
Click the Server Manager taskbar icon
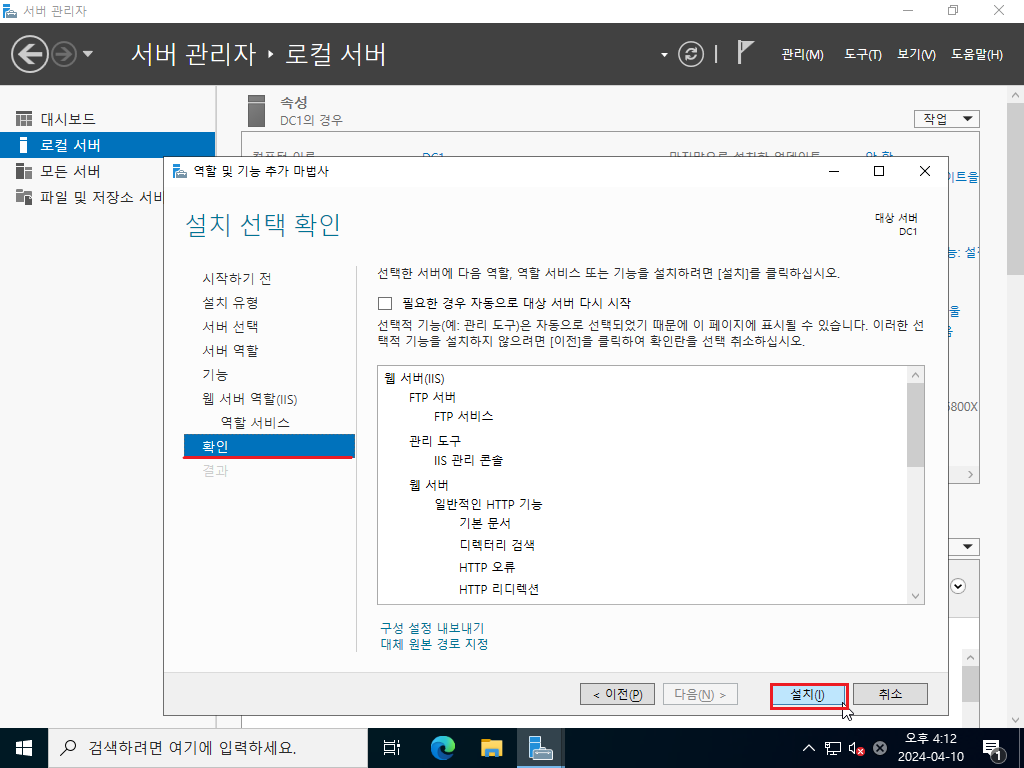(x=541, y=748)
